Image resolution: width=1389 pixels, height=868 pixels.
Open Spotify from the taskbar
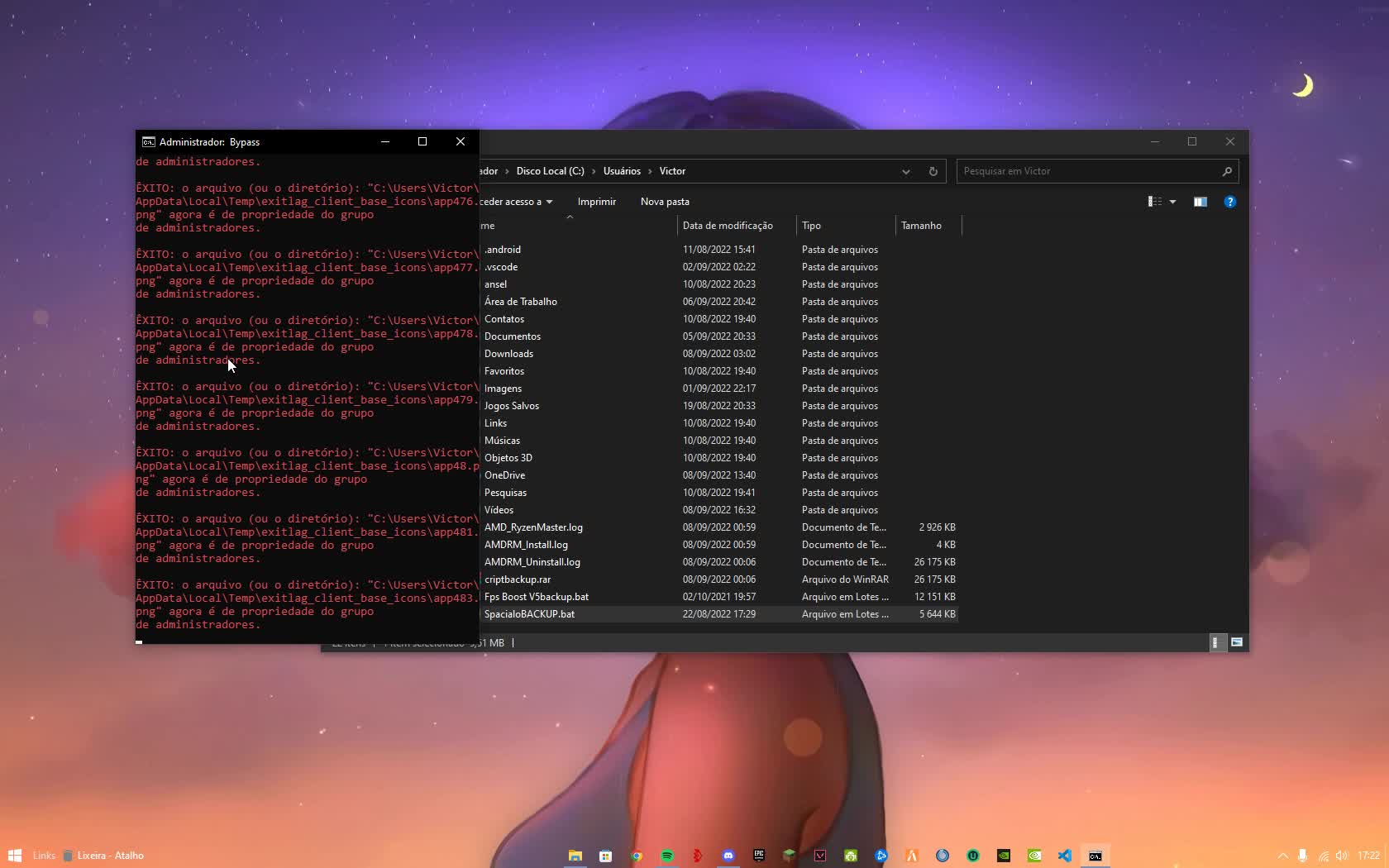click(x=666, y=856)
